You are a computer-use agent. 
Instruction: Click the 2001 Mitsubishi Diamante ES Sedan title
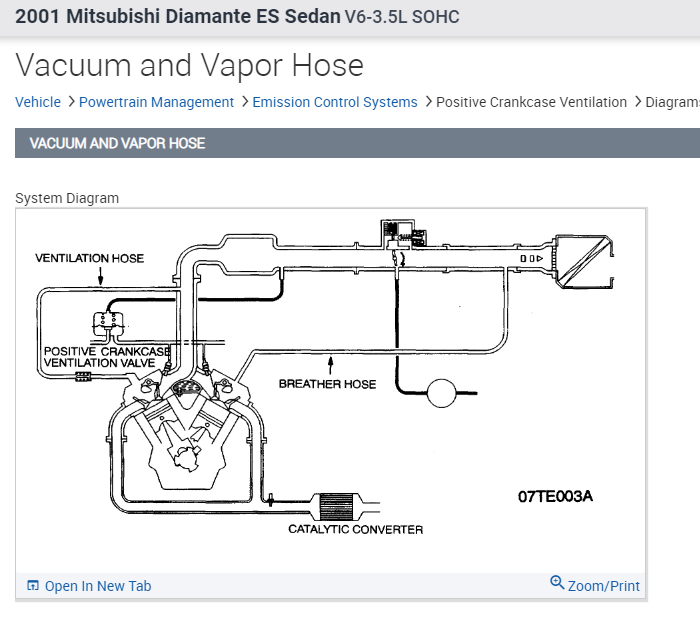coord(178,17)
